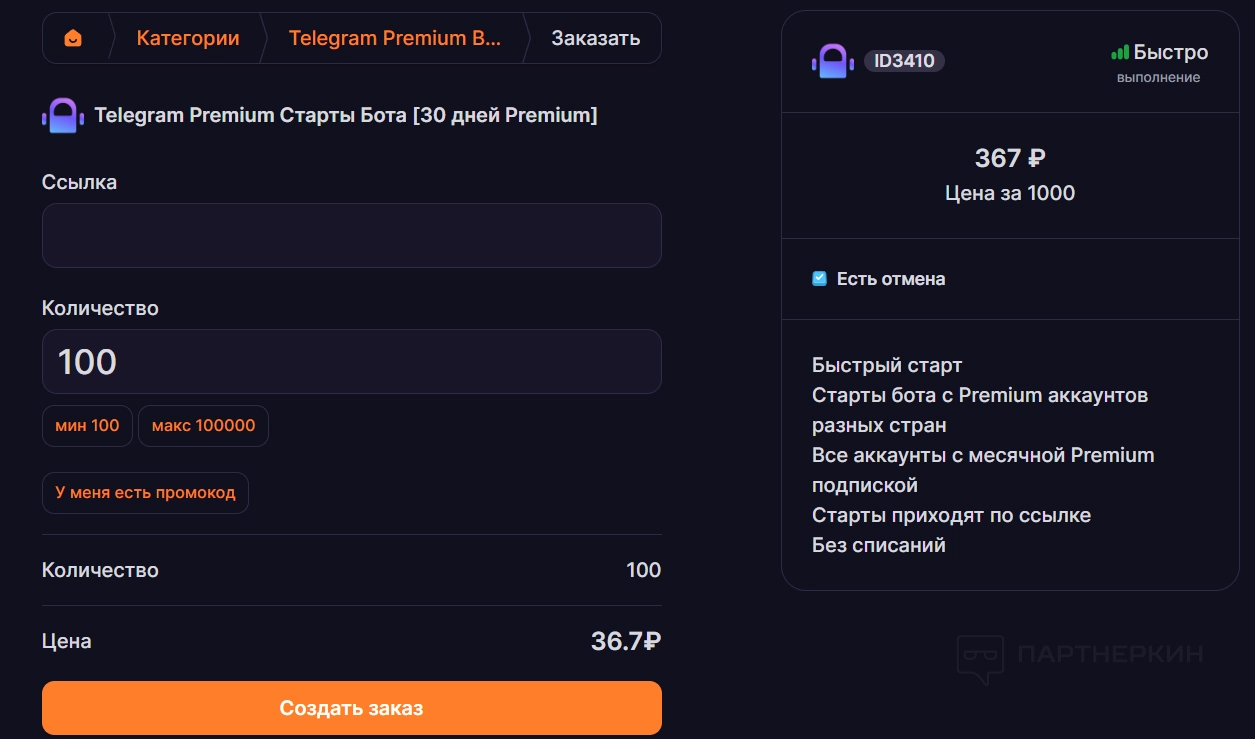The width and height of the screenshot is (1255, 739).
Task: Focus the Ссылка input field
Action: (x=351, y=236)
